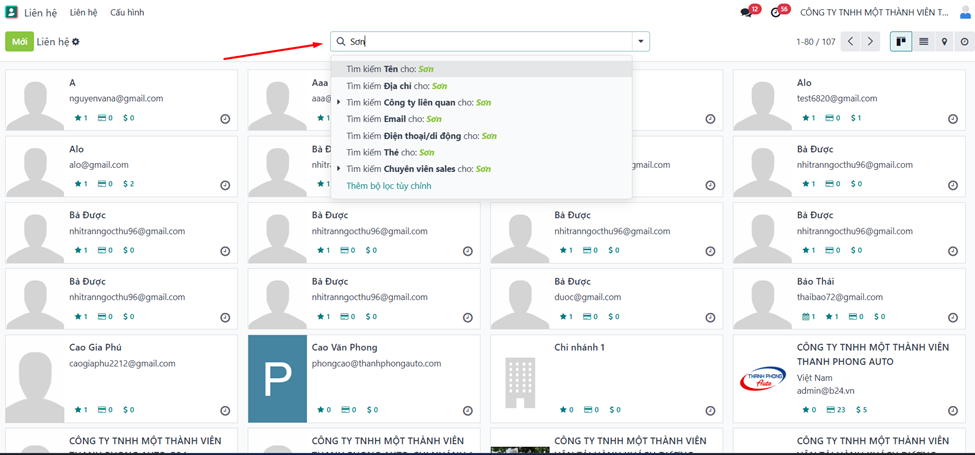
Task: Click Thêm bộ lọc tùy chỉnh link
Action: [x=389, y=186]
